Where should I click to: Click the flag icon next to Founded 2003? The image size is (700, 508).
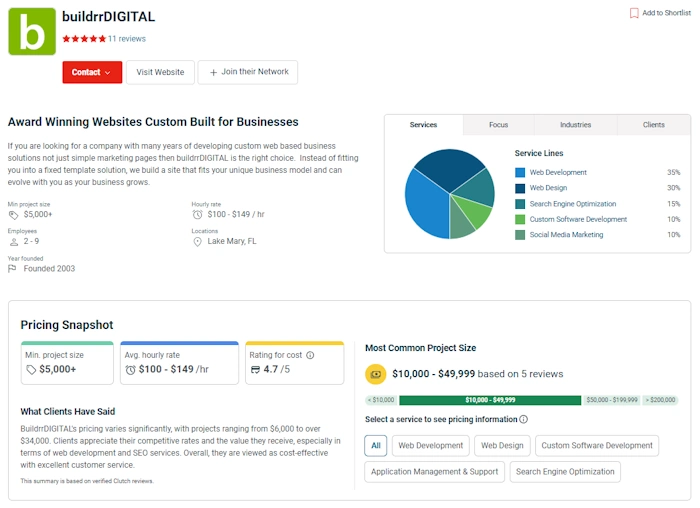12,268
